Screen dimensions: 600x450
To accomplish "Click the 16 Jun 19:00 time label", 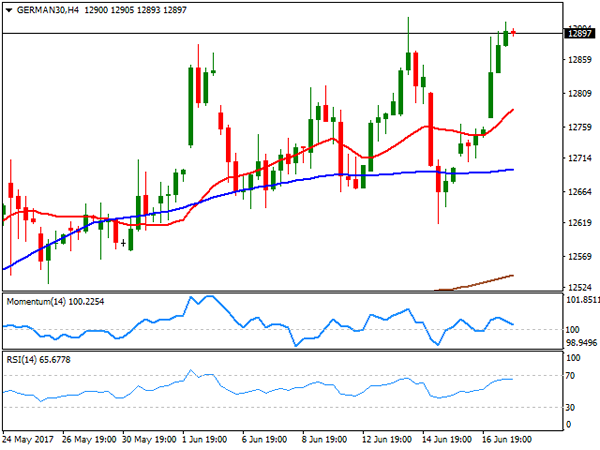I will coord(507,439).
